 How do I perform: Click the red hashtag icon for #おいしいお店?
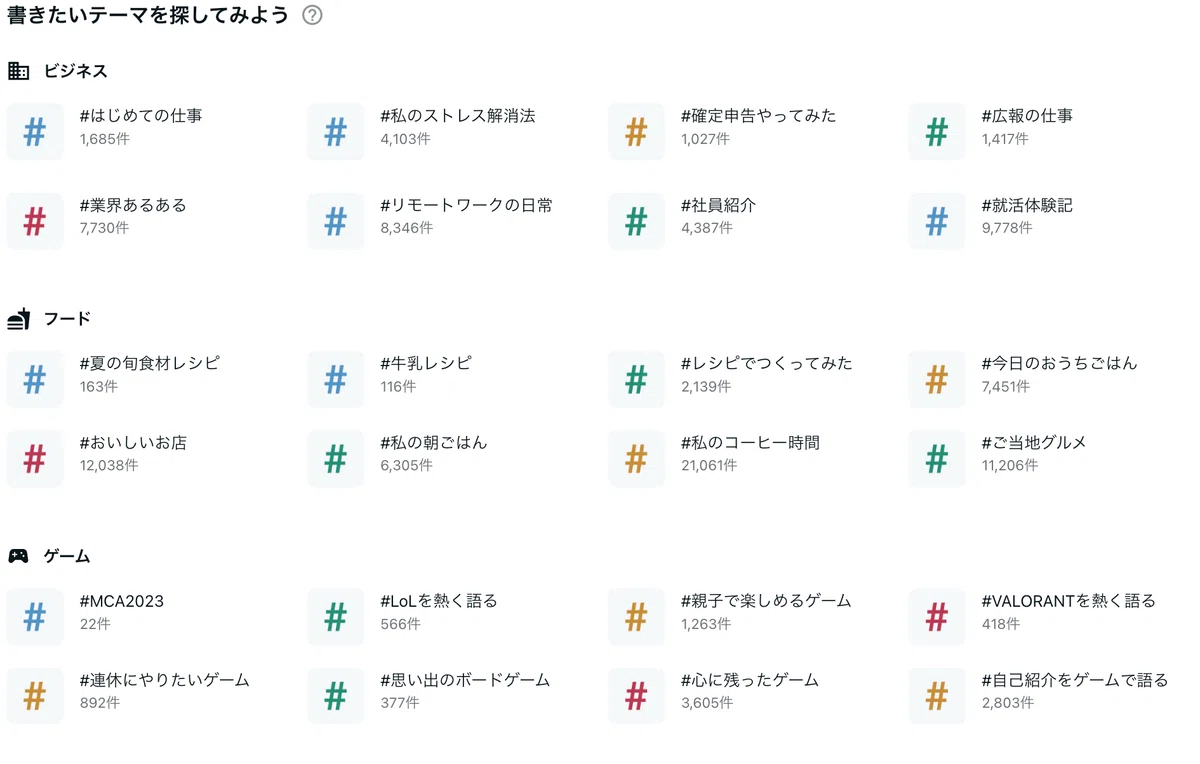(35, 459)
